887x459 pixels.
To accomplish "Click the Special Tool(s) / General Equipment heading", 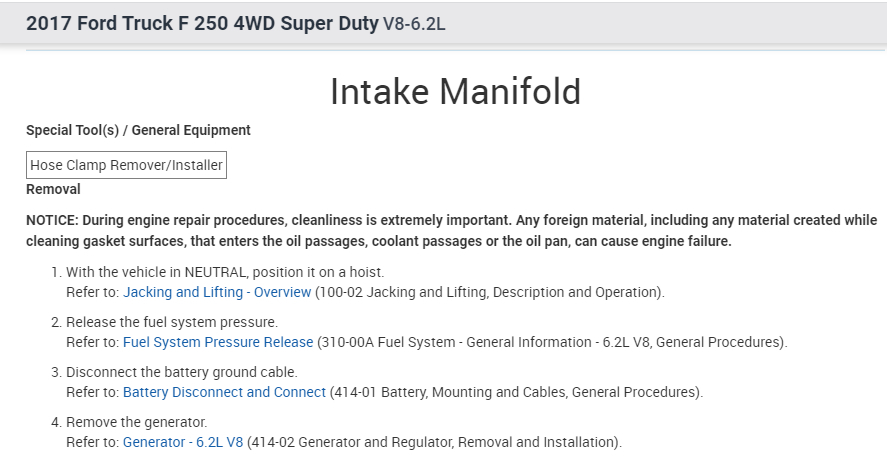I will pos(138,130).
